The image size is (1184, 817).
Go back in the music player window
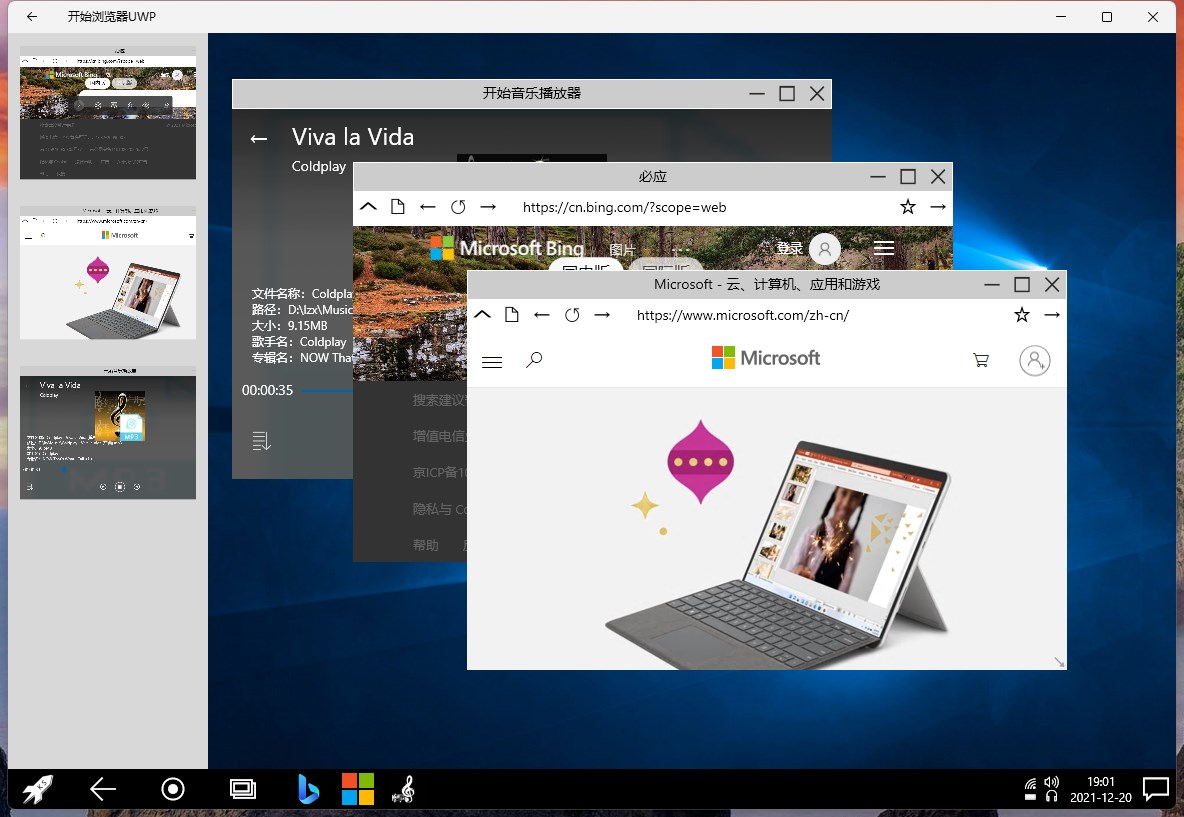(x=259, y=139)
